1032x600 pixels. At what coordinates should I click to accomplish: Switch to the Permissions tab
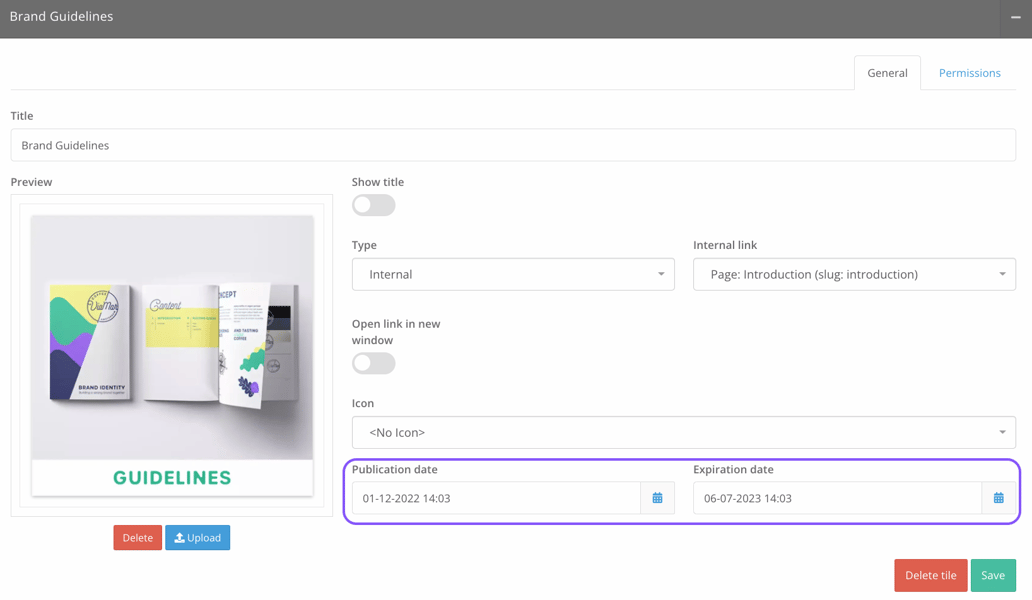tap(969, 72)
